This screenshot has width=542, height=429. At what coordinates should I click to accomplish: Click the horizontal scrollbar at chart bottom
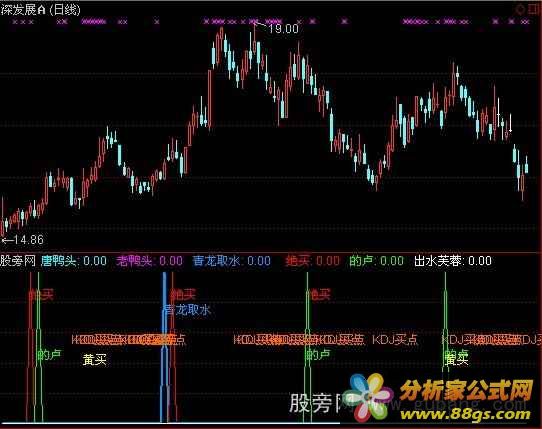click(170, 423)
